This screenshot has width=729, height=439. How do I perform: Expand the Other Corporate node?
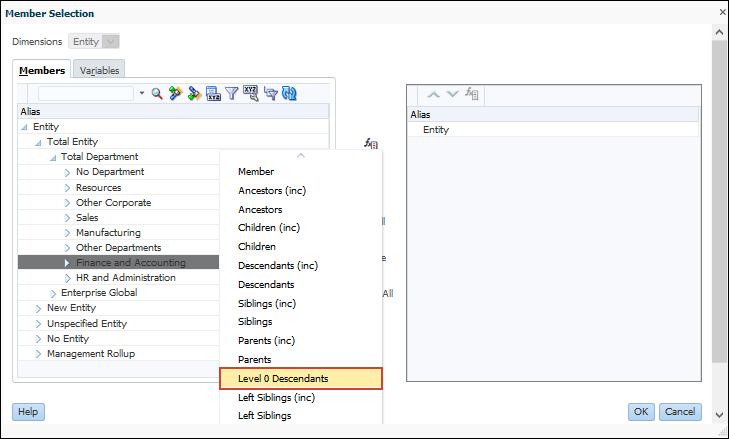[x=67, y=203]
